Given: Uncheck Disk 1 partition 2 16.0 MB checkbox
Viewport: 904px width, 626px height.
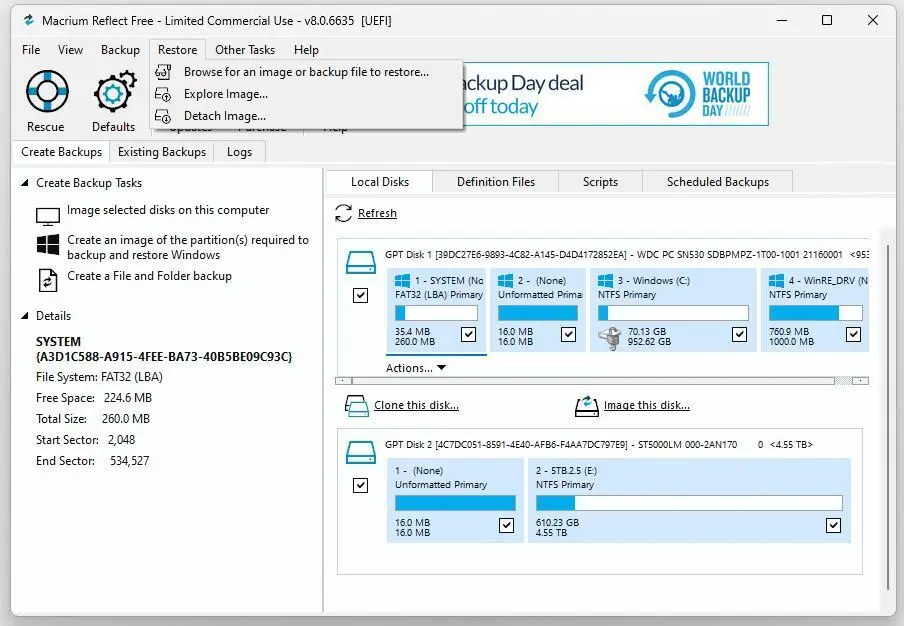Looking at the screenshot, I should (x=568, y=334).
